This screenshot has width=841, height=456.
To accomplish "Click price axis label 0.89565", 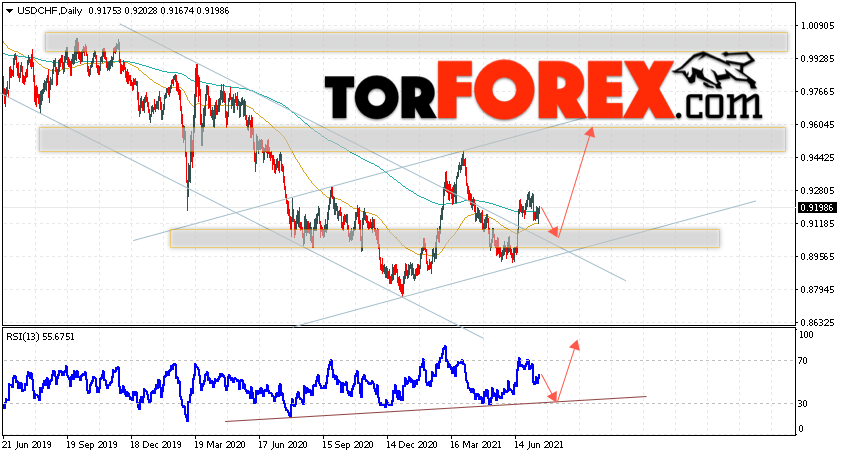I will pyautogui.click(x=817, y=256).
